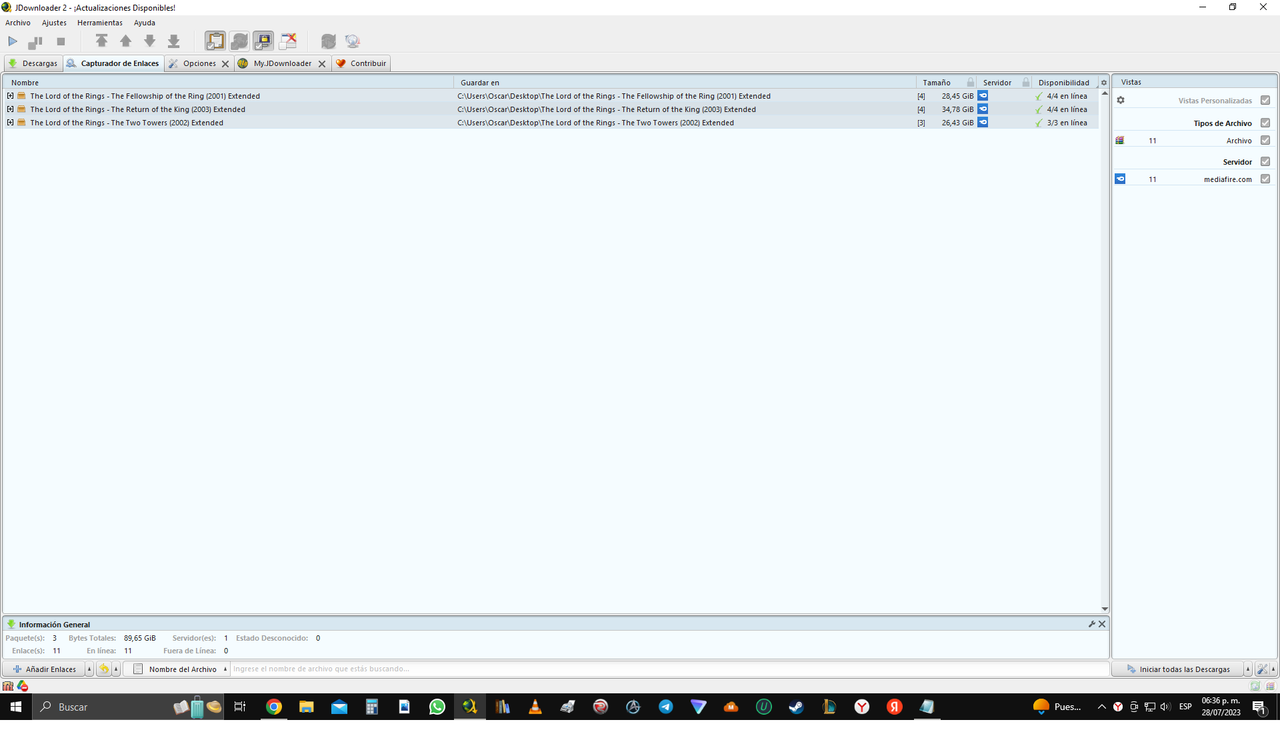Toggle the Servidor filter checkbox
The width and height of the screenshot is (1280, 736).
(1265, 161)
